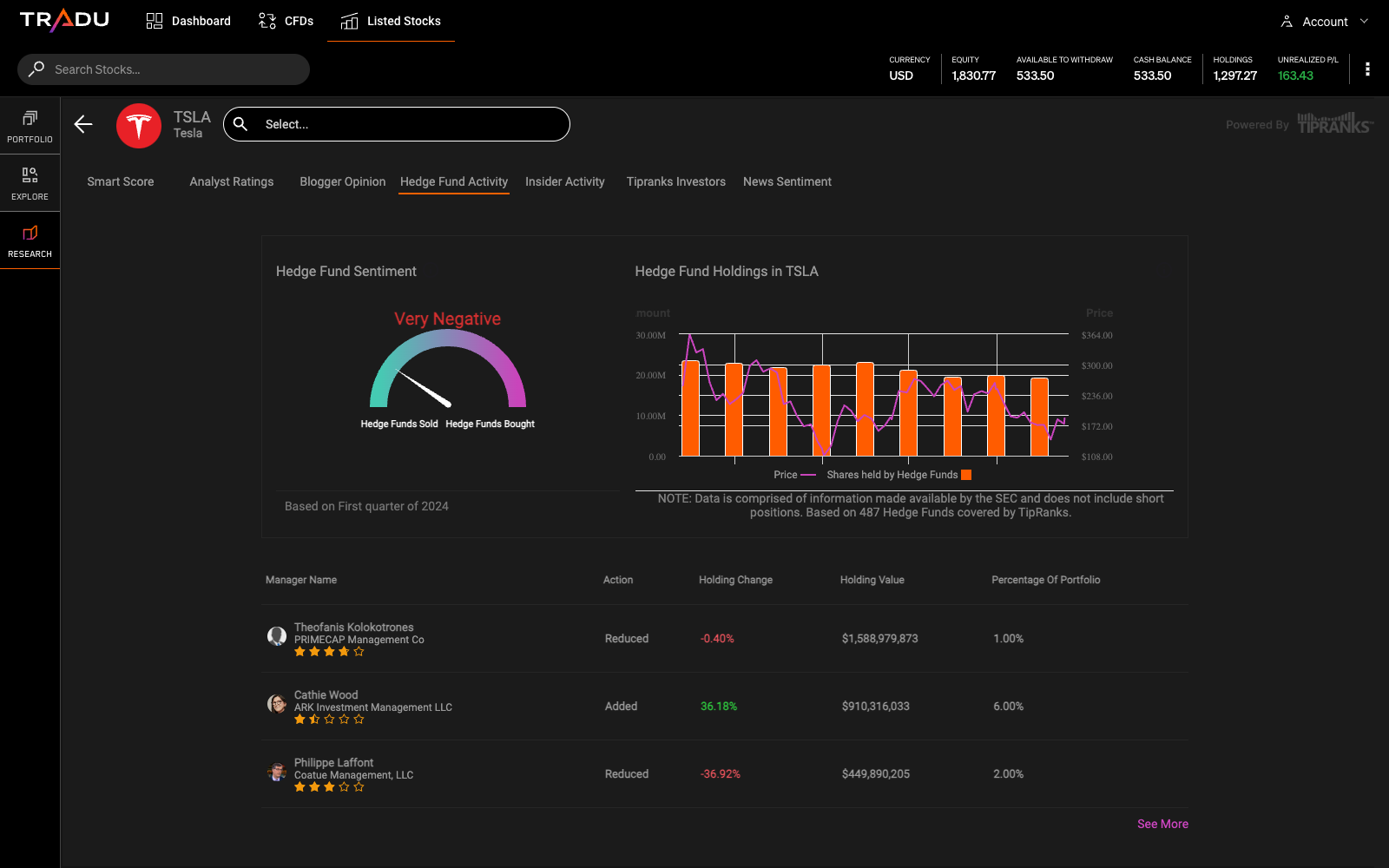Switch to the Analyst Ratings tab
1389x868 pixels.
tap(232, 181)
